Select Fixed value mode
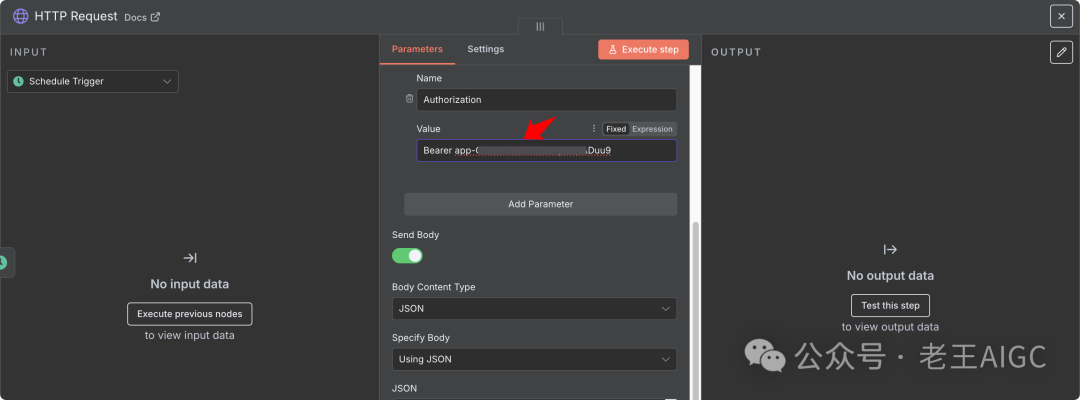1080x400 pixels. pos(616,129)
